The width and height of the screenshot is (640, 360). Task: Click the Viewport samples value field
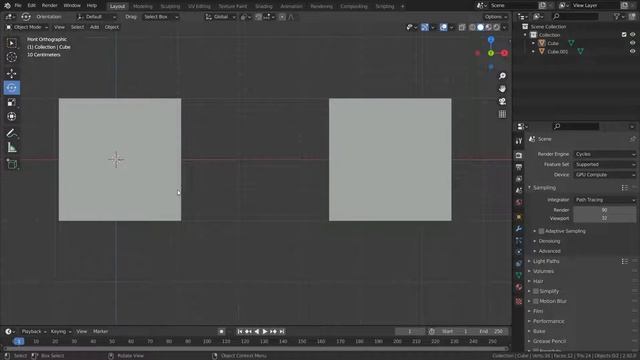[x=605, y=218]
